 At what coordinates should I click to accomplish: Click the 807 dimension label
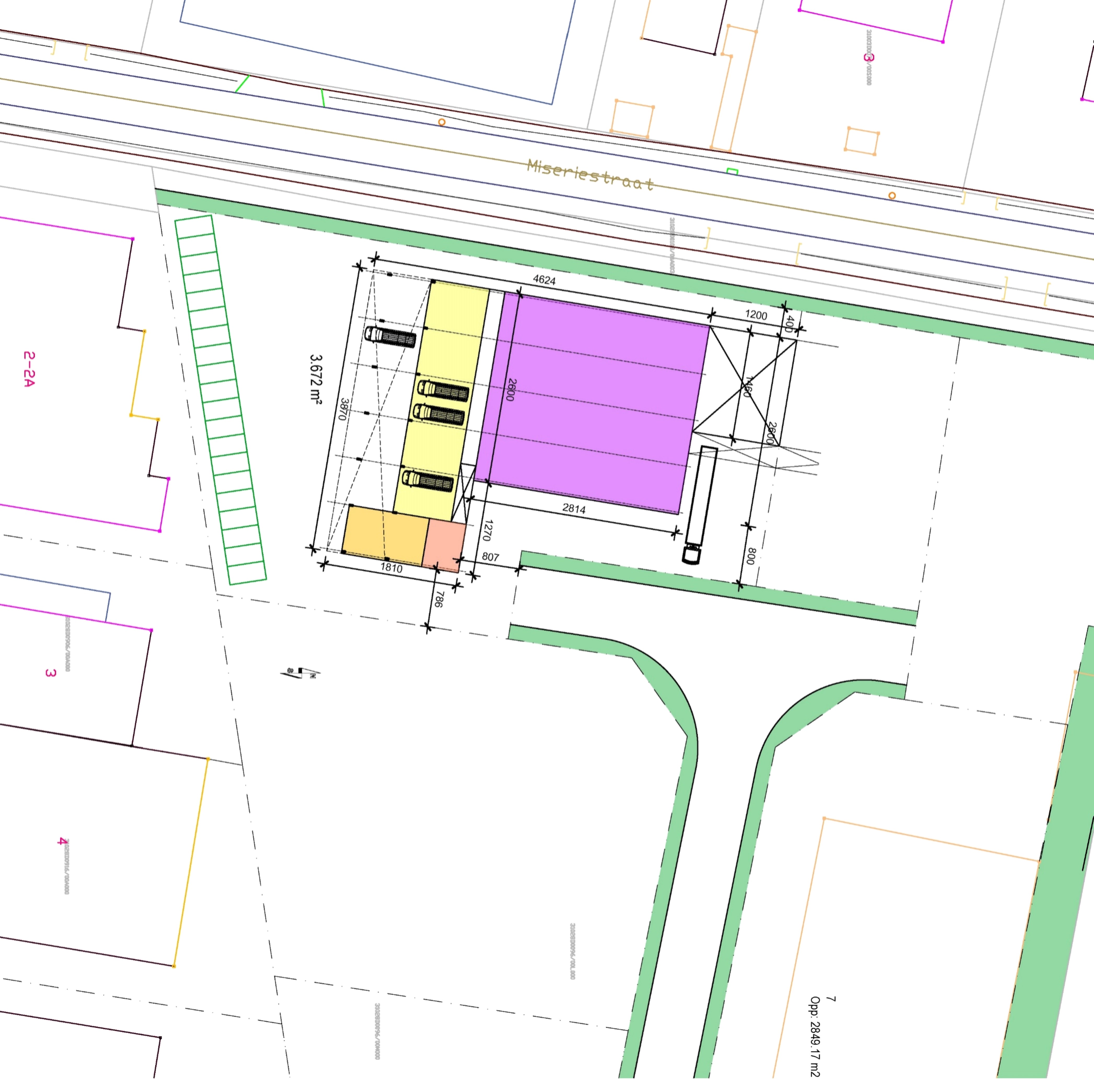pos(490,557)
